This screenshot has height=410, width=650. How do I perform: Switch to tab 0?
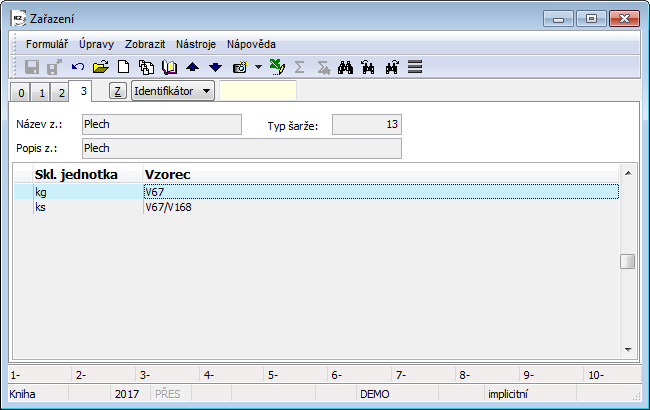pos(21,92)
